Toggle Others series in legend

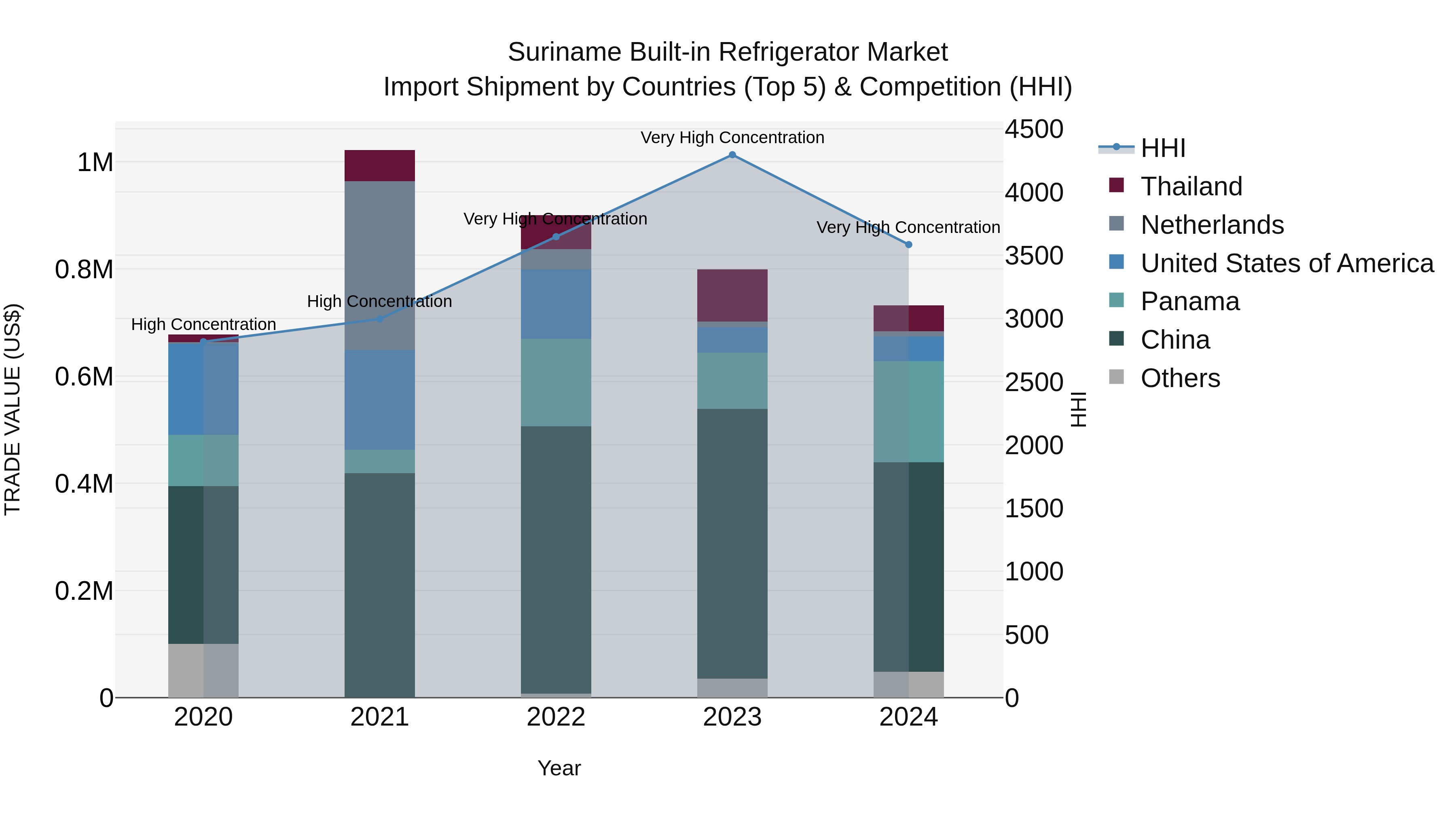[x=1164, y=378]
